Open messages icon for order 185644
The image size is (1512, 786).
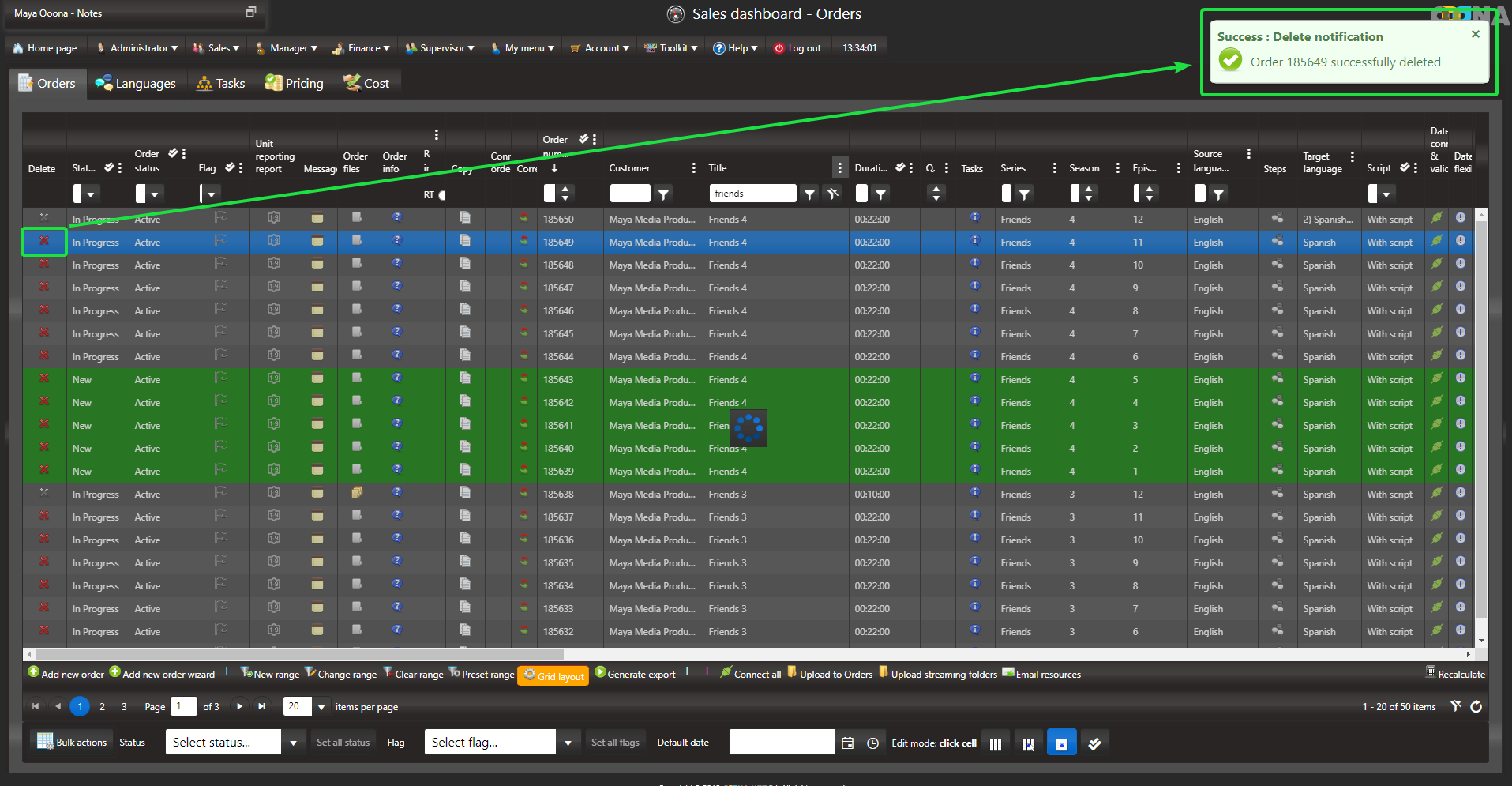pos(317,355)
